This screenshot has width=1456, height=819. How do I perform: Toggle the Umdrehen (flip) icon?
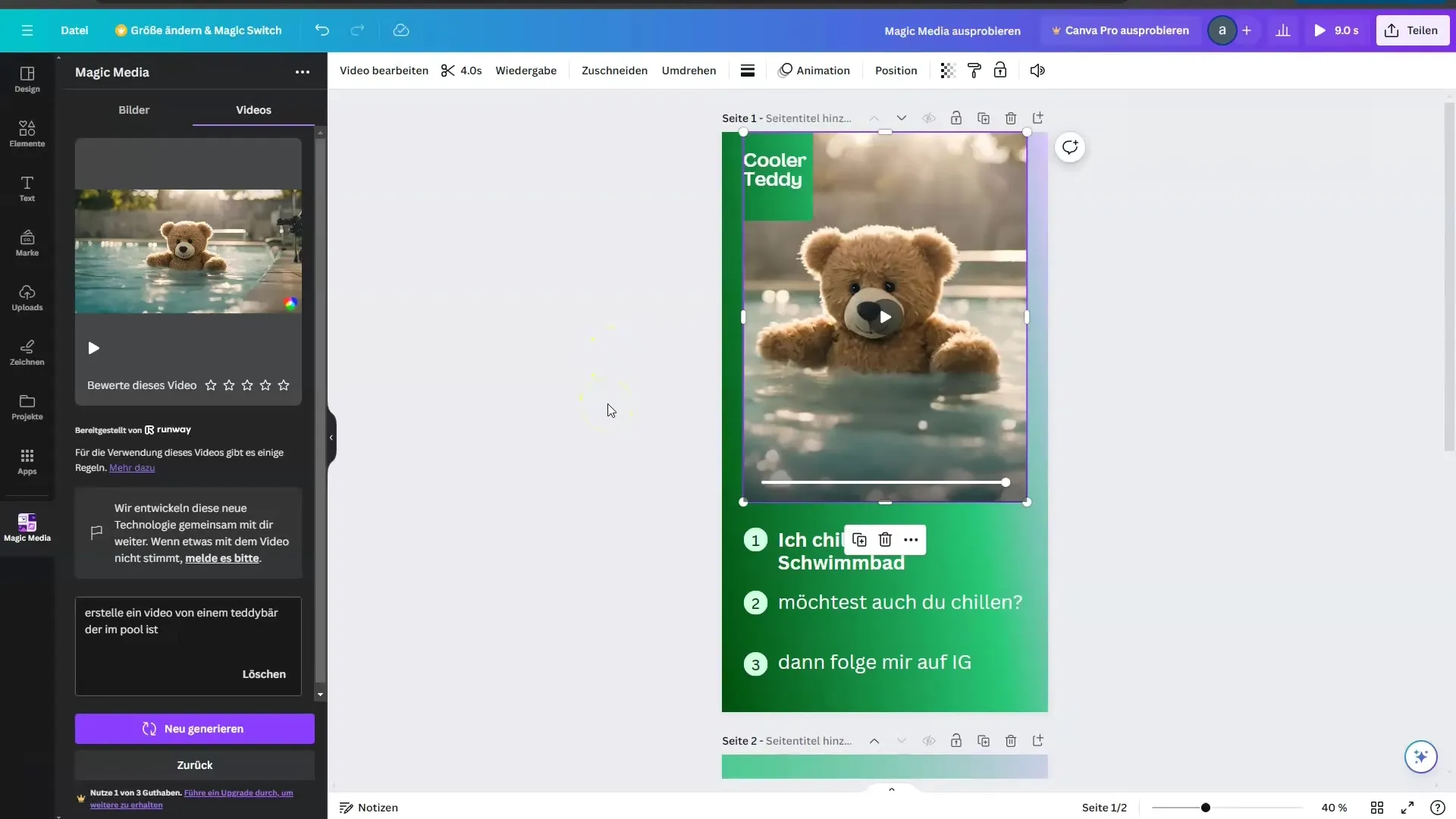tap(688, 70)
